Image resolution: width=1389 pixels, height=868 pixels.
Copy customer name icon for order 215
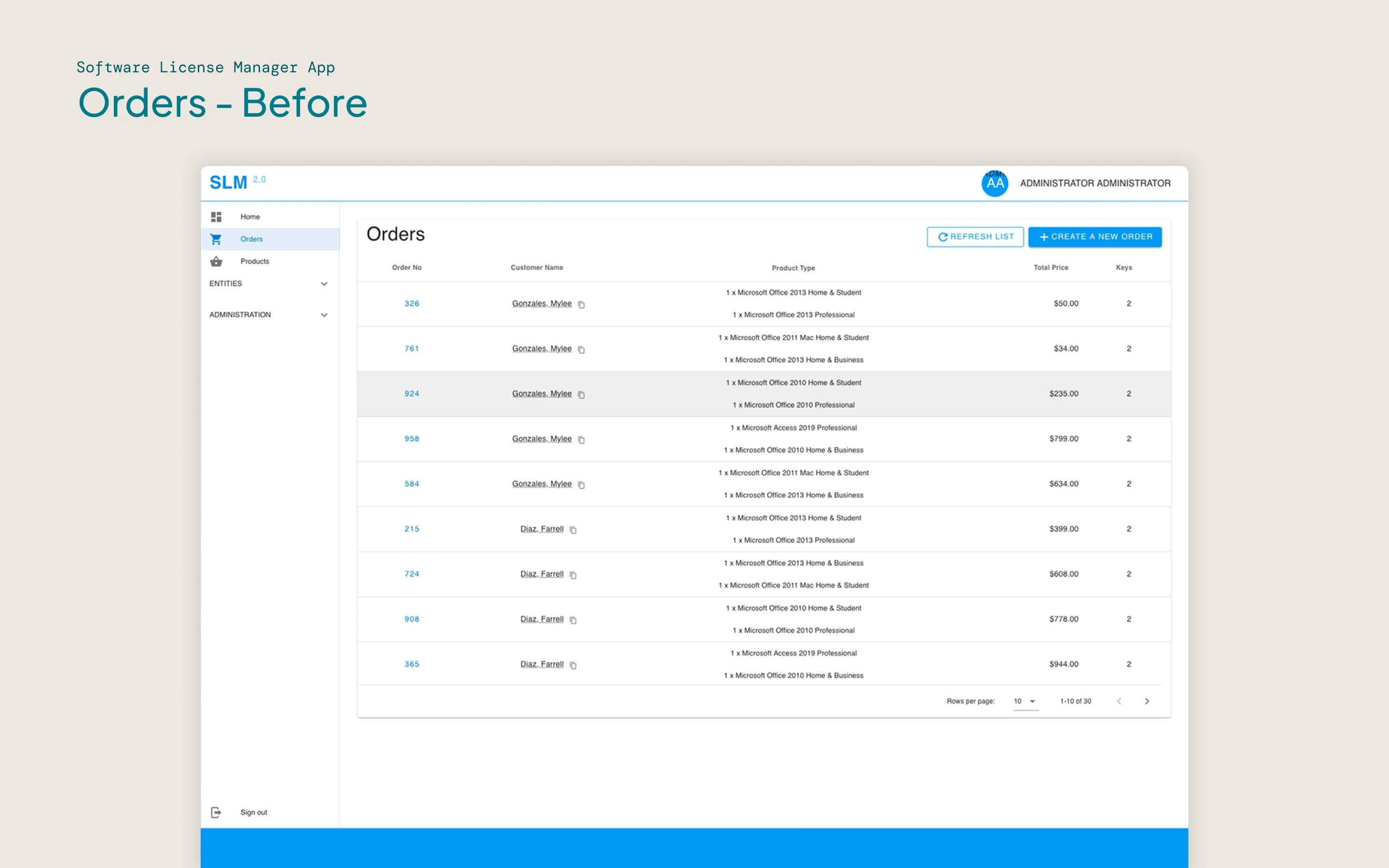coord(573,530)
